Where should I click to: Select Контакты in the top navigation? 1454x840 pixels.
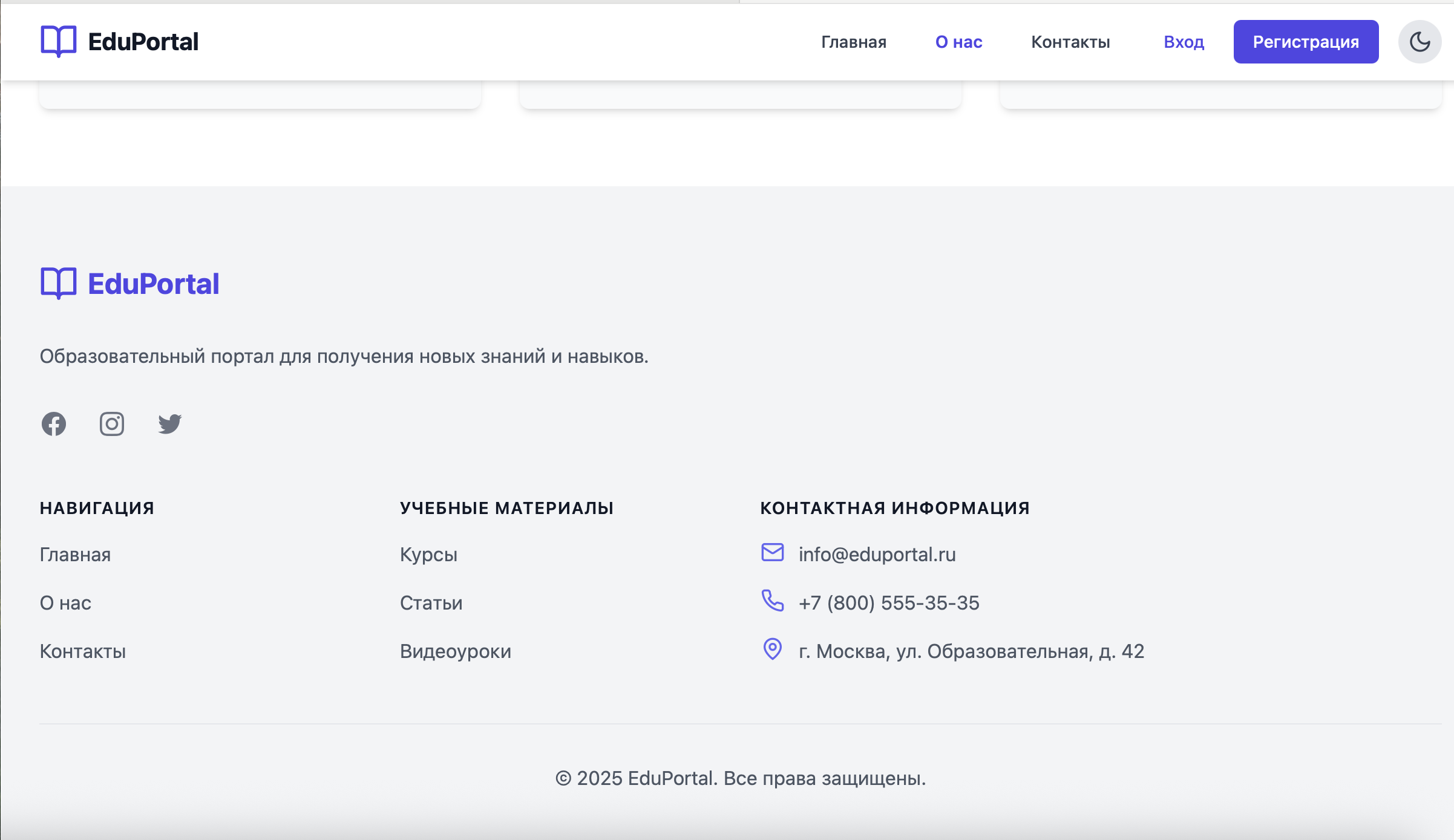[1070, 42]
